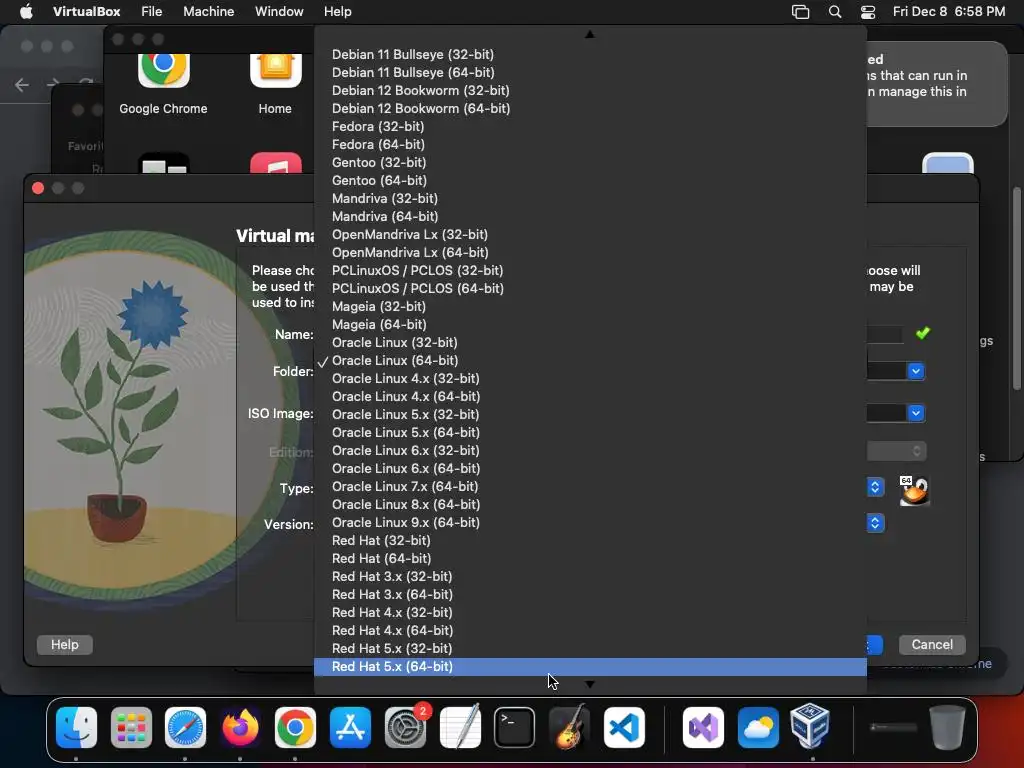Select Gentoo (32-bit) version
The height and width of the screenshot is (768, 1024).
click(590, 163)
